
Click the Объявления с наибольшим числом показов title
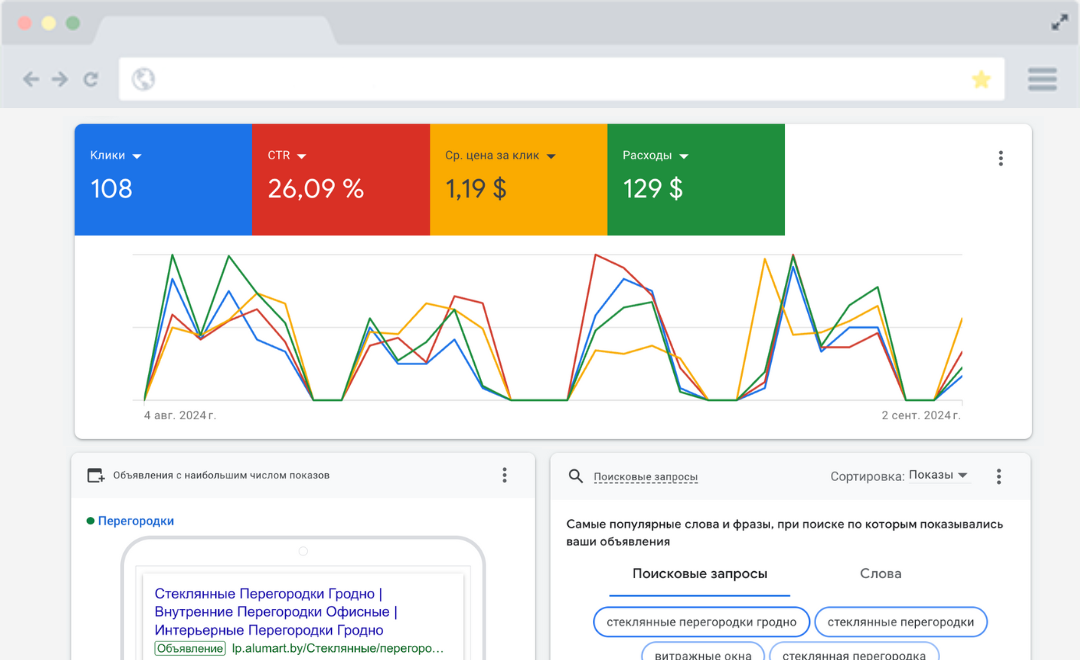tap(221, 475)
